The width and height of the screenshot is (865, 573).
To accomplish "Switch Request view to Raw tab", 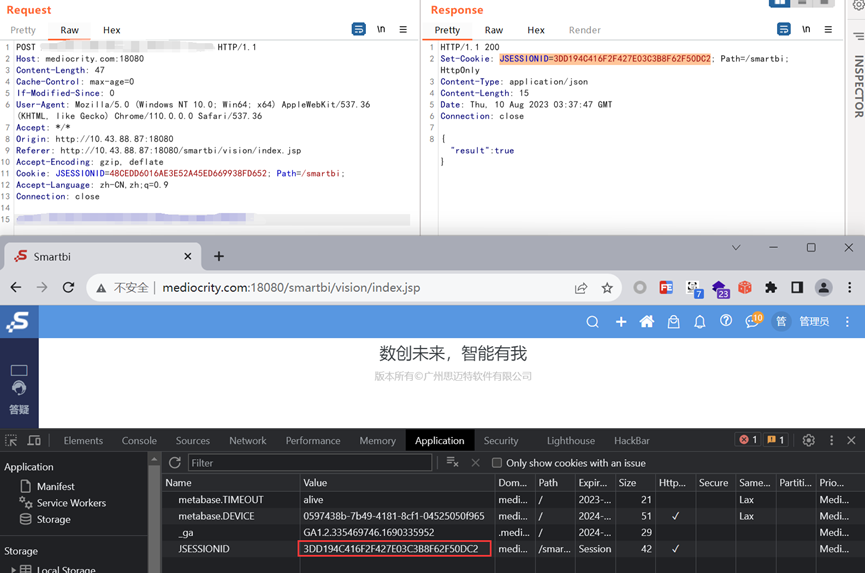I will [x=70, y=30].
